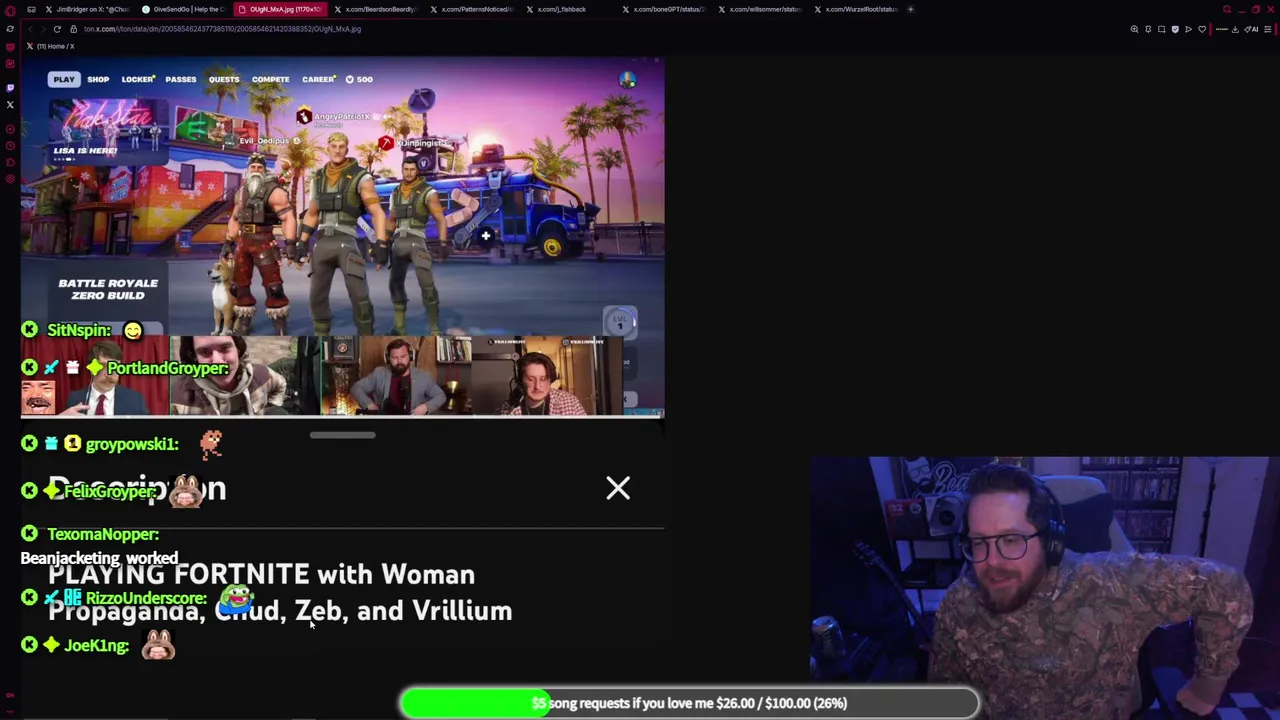Click the profile avatar in Fortnite lobby

click(627, 80)
